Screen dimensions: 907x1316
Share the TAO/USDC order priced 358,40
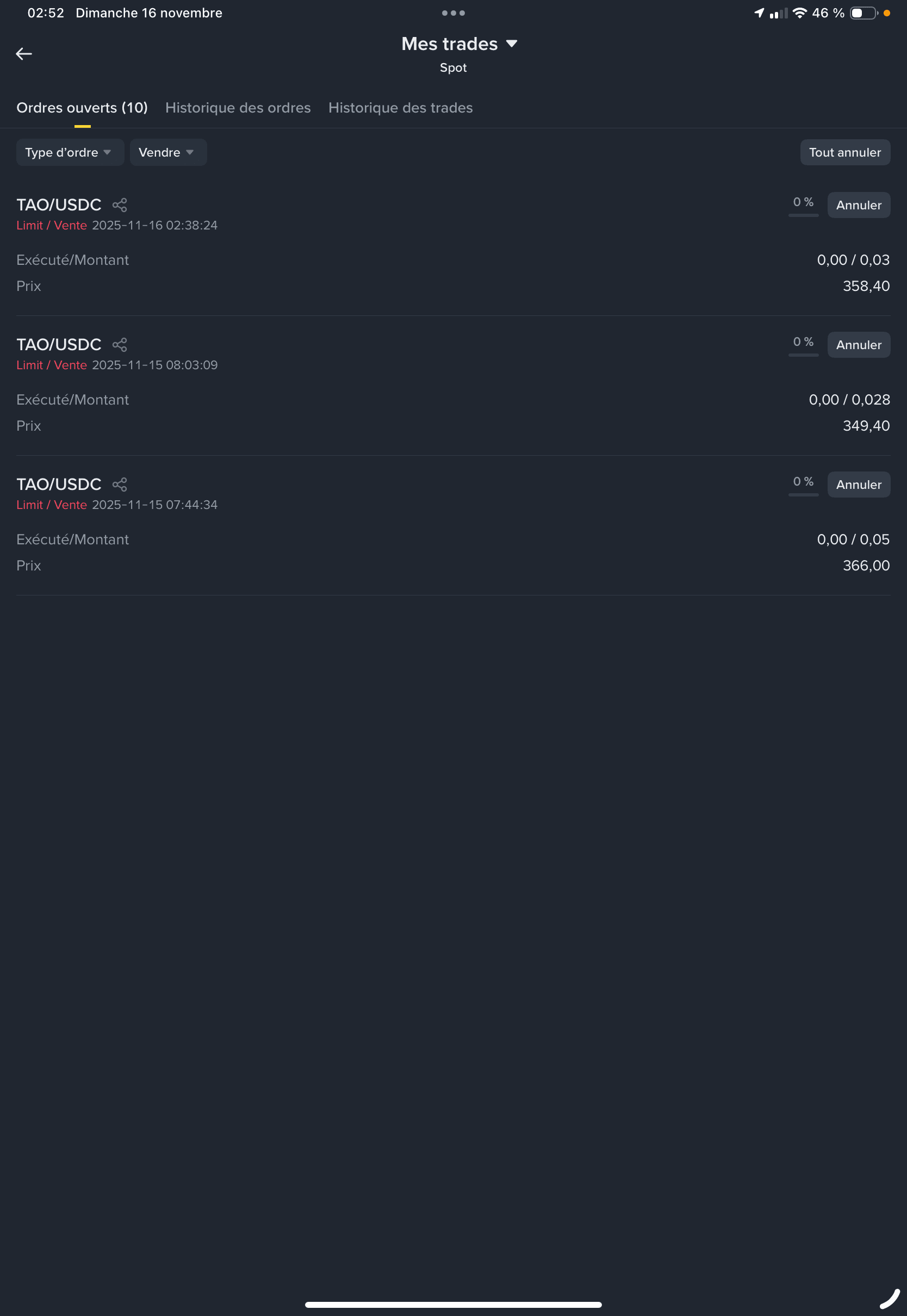119,205
